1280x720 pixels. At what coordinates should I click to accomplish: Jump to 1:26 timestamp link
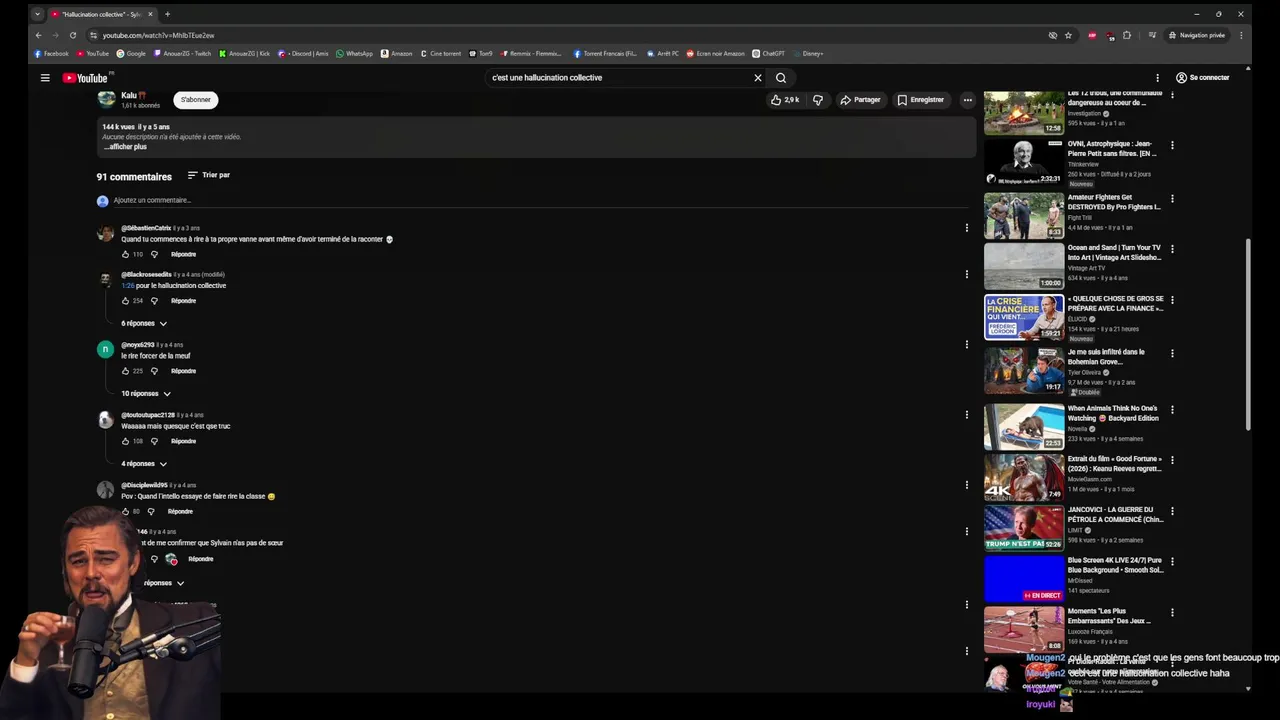[x=127, y=286]
